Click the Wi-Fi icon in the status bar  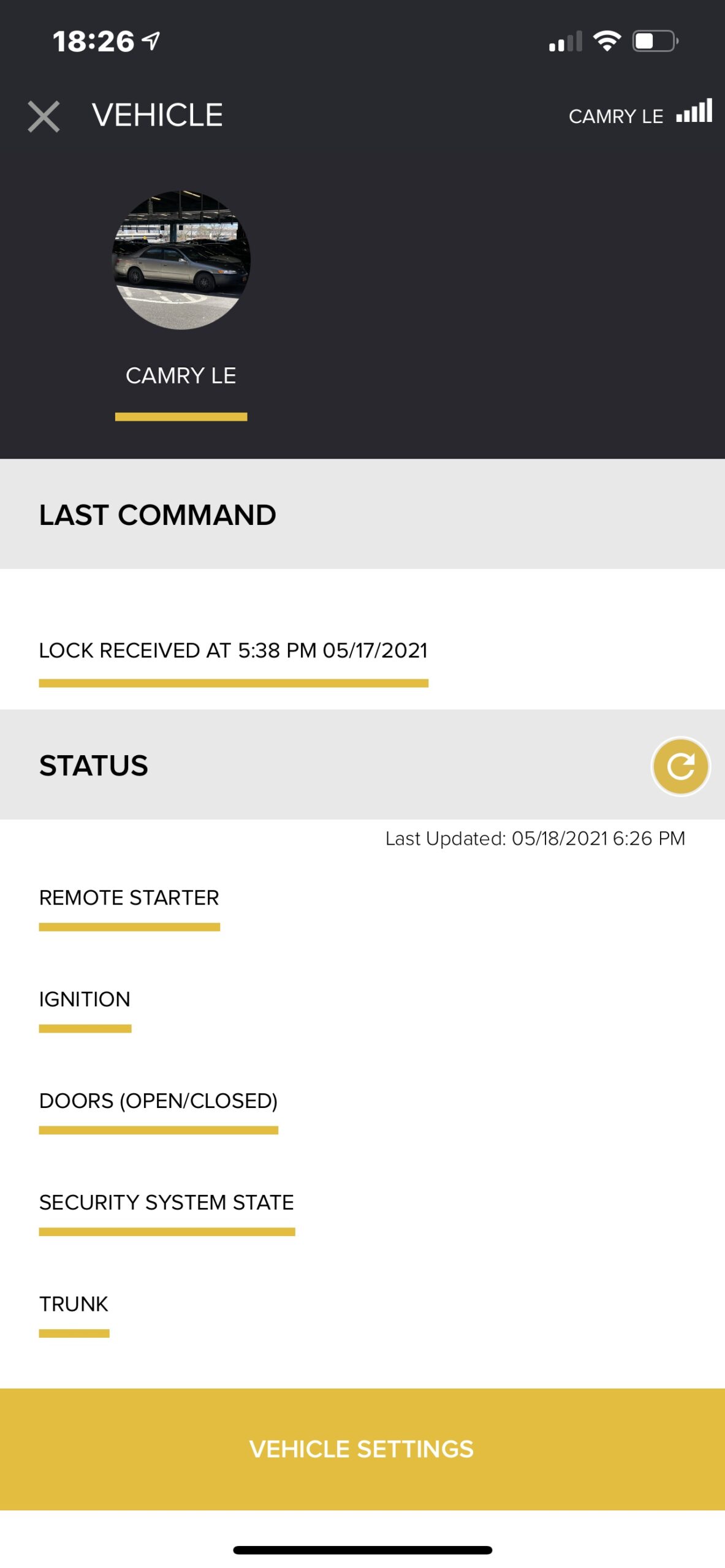pos(607,40)
